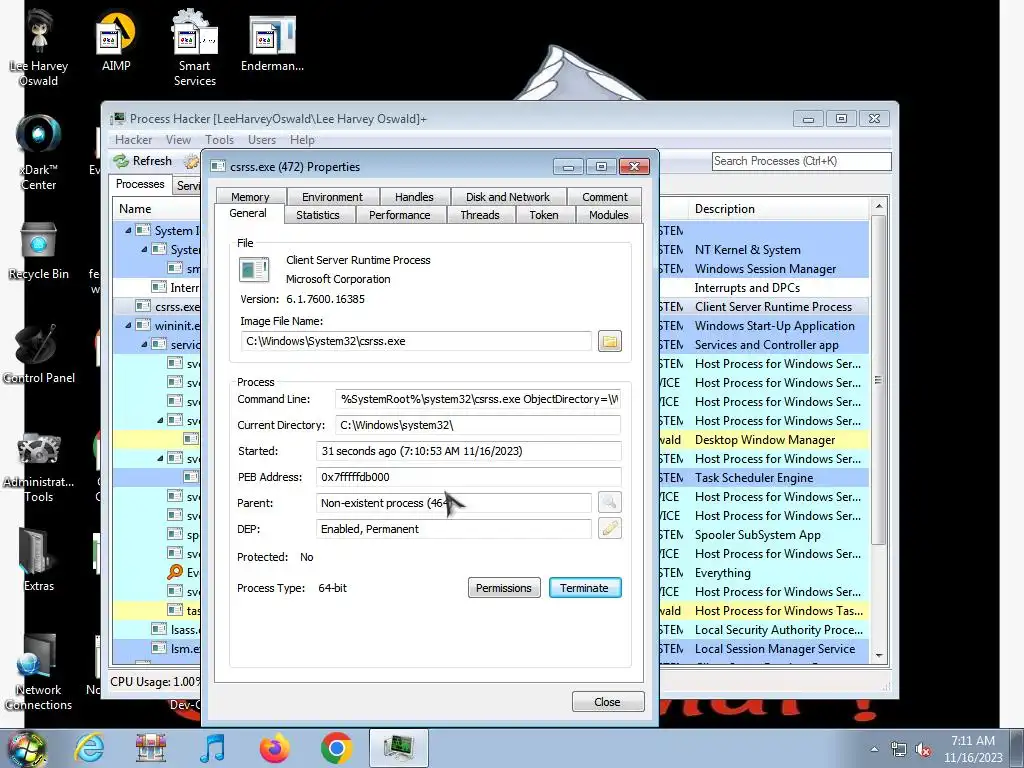Open the Tools menu
Image resolution: width=1024 pixels, height=768 pixels.
219,140
